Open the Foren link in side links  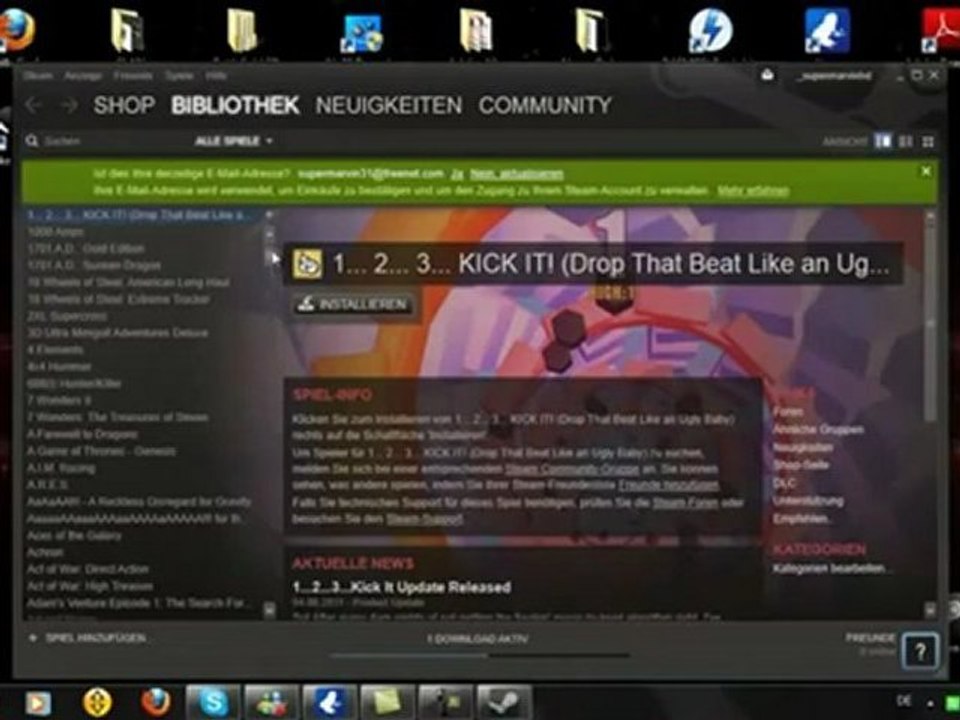(x=787, y=412)
